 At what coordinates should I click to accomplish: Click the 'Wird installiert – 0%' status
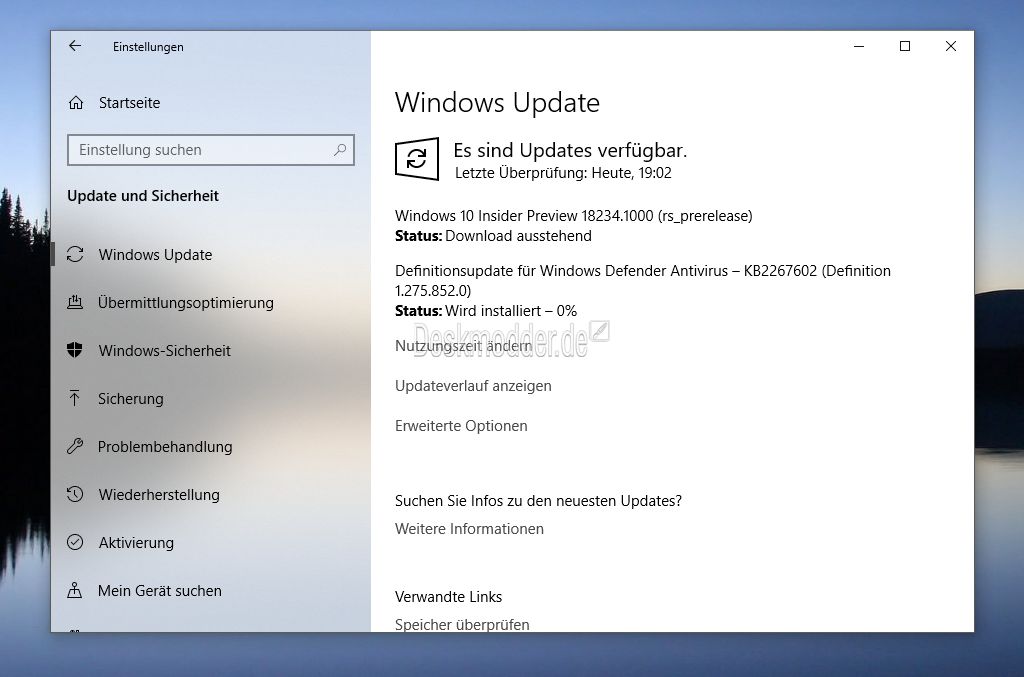511,311
